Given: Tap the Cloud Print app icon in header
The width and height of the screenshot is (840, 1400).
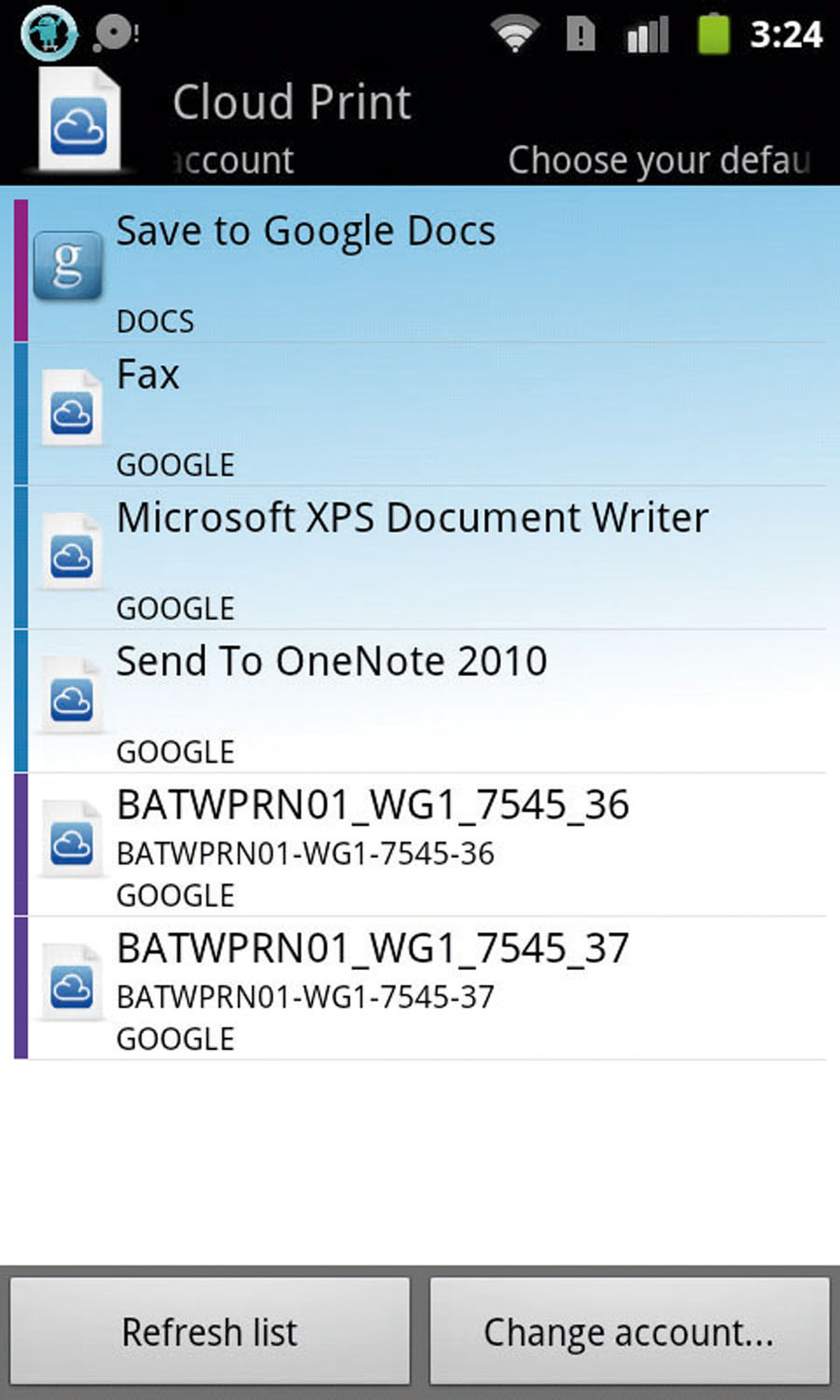Looking at the screenshot, I should click(x=79, y=119).
